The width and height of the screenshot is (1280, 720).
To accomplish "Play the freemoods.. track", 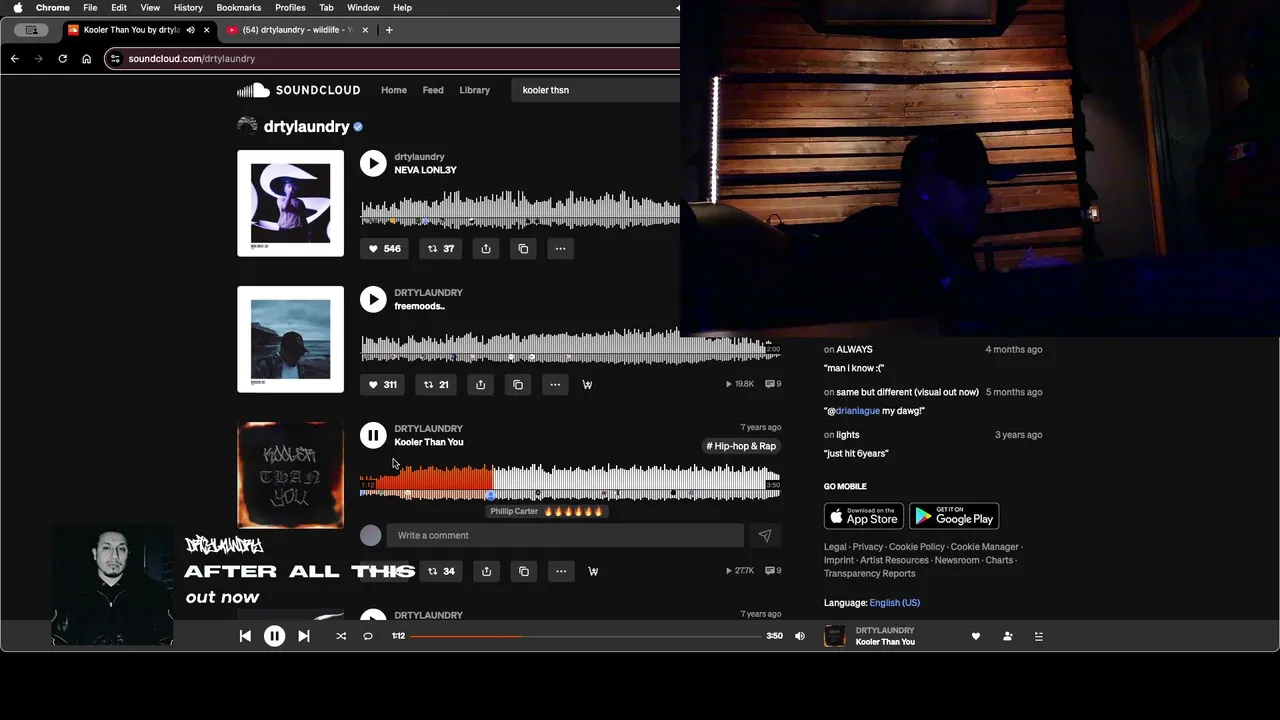I will [373, 299].
